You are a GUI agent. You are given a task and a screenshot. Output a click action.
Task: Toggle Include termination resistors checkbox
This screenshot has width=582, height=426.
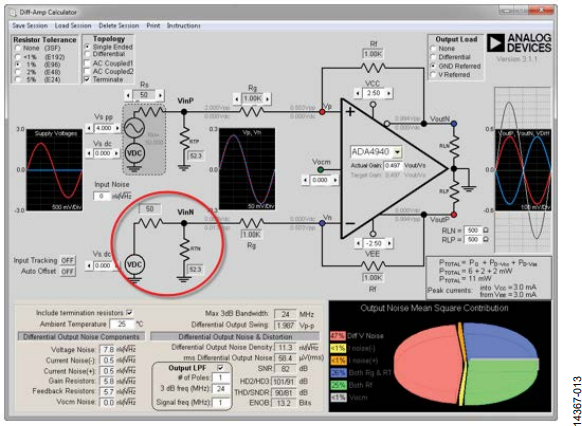pos(130,312)
